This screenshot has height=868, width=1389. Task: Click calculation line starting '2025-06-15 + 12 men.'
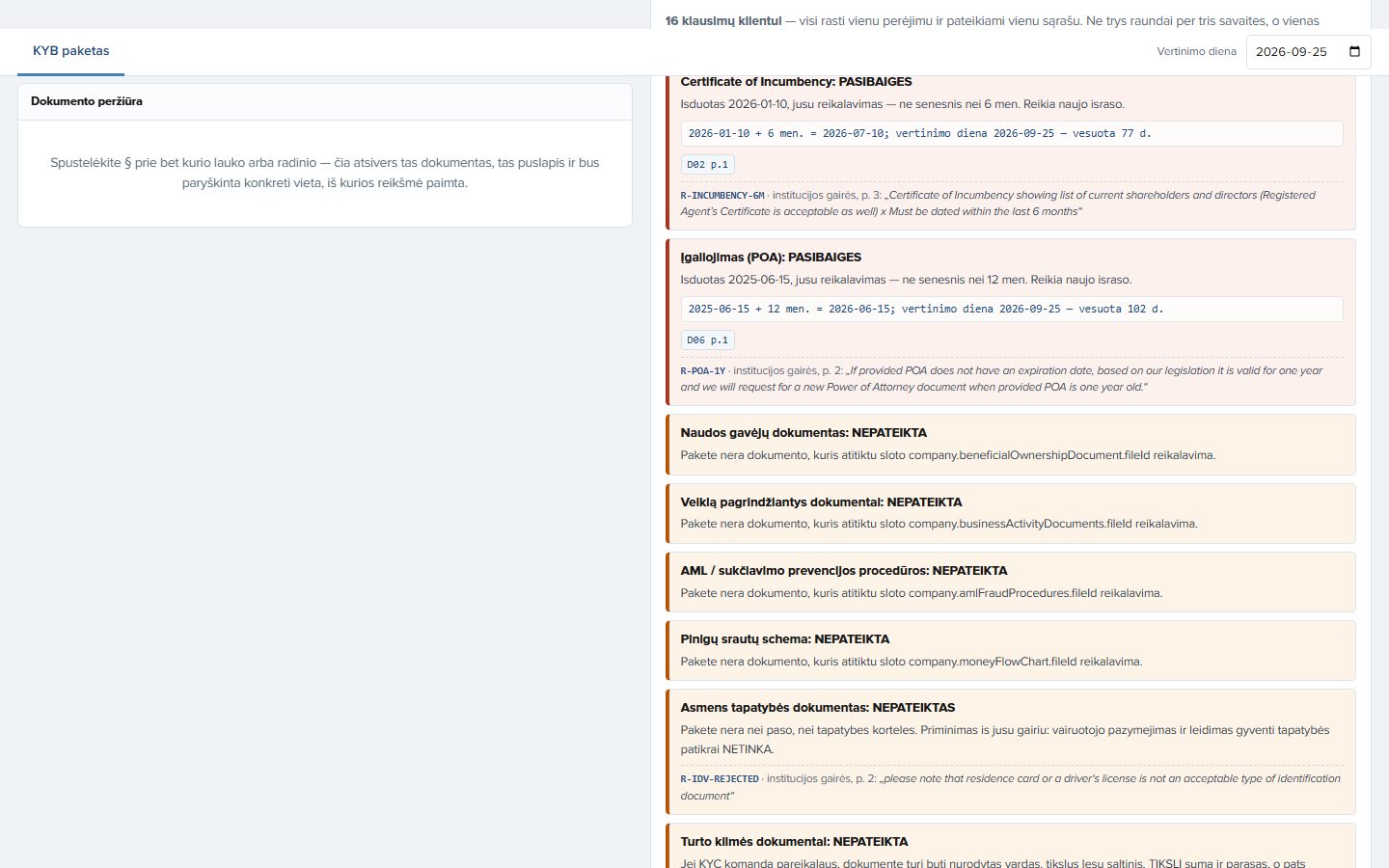pos(1012,310)
